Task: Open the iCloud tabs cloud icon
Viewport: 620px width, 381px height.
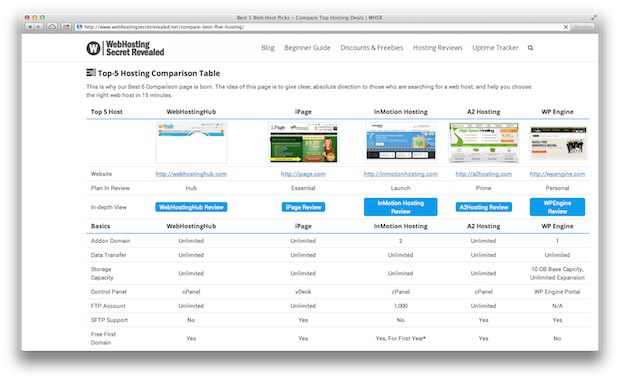Action: pos(52,27)
